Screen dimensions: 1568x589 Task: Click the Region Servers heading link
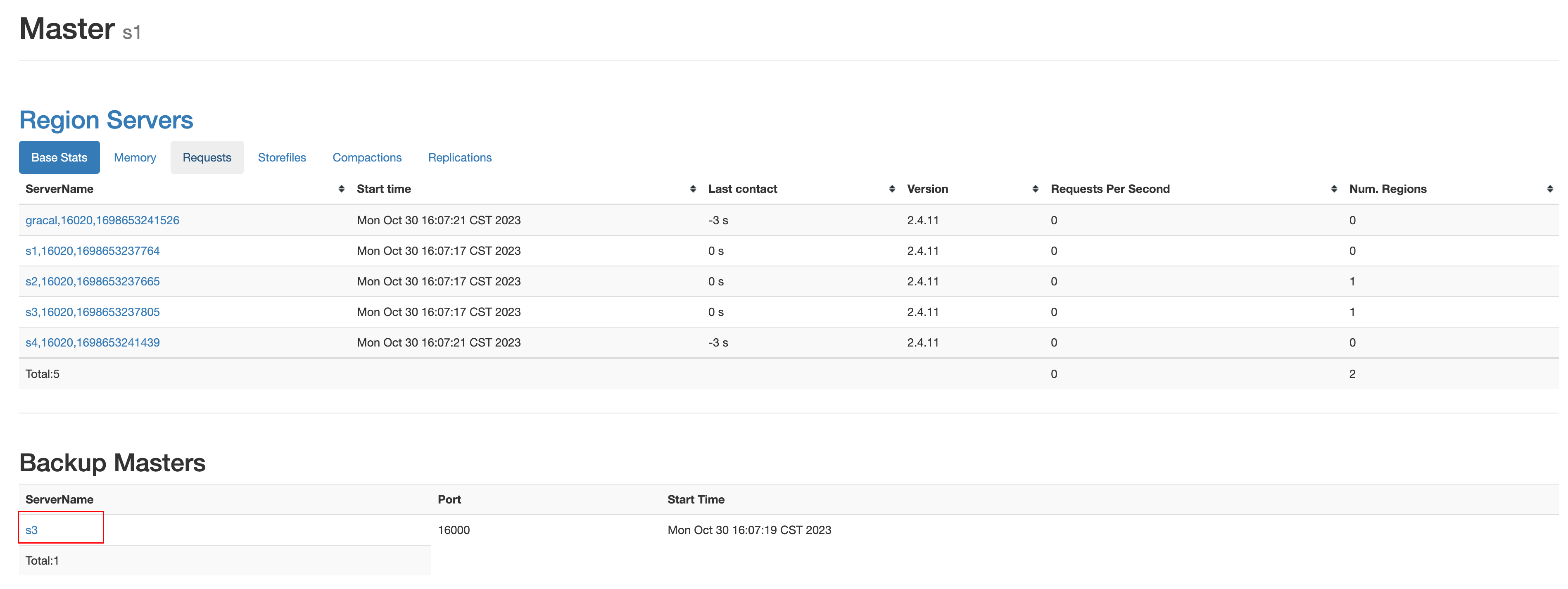[106, 120]
